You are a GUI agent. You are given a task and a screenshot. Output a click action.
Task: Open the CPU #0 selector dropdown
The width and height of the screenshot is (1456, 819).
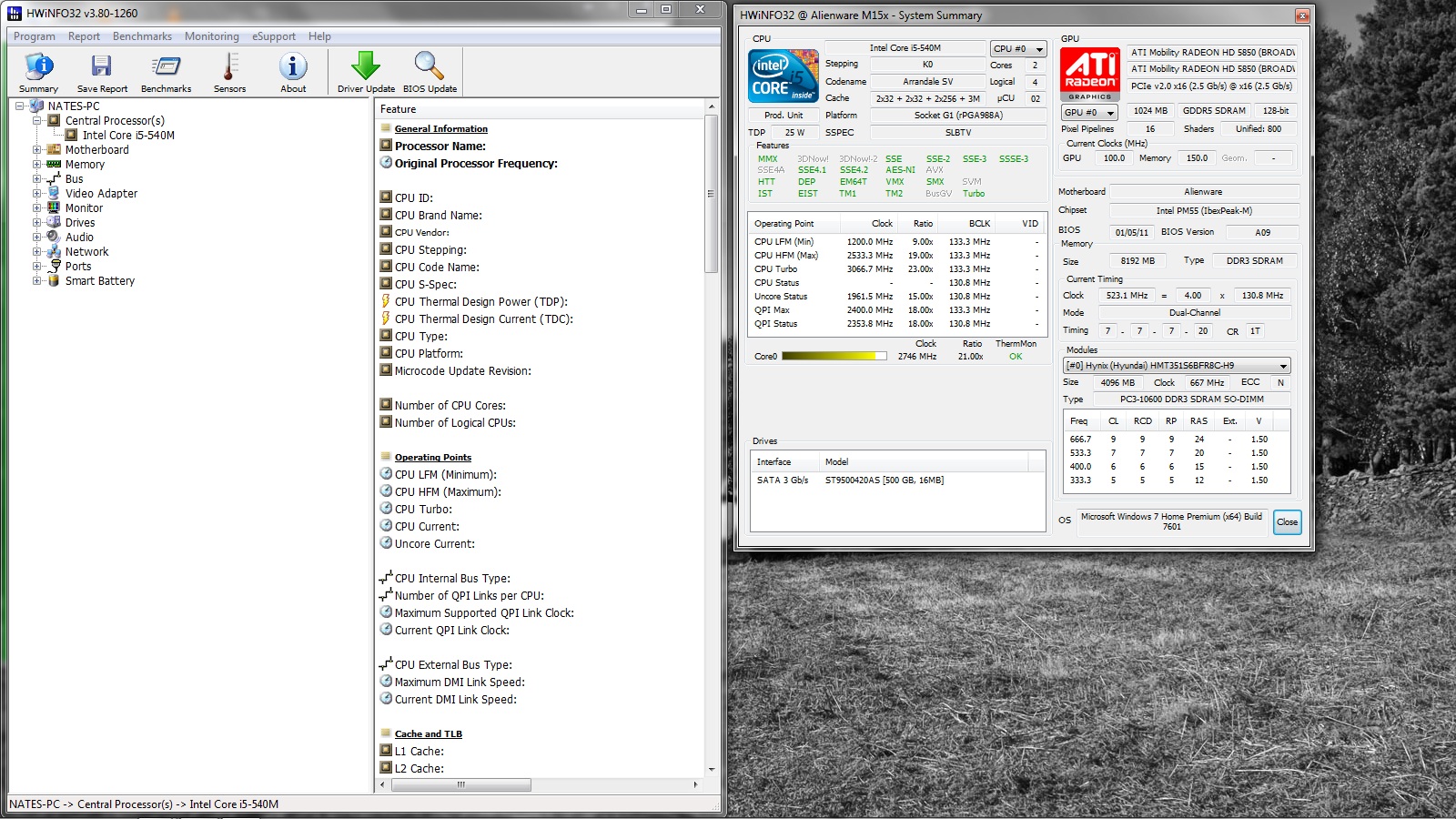click(x=1018, y=49)
